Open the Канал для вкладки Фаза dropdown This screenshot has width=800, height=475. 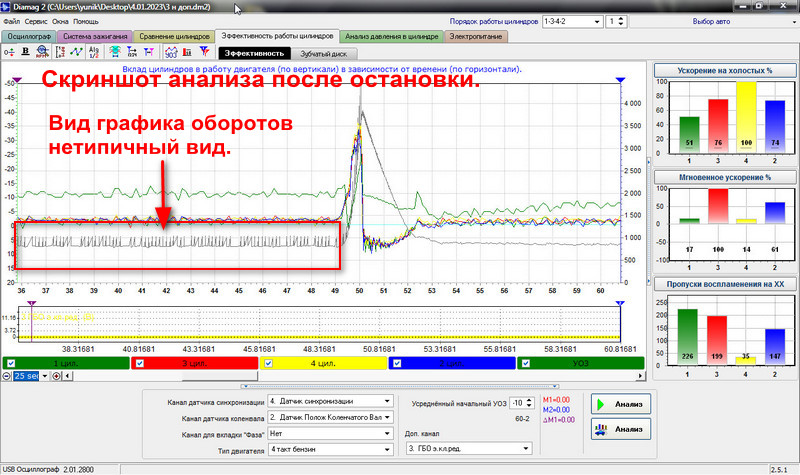coord(330,434)
